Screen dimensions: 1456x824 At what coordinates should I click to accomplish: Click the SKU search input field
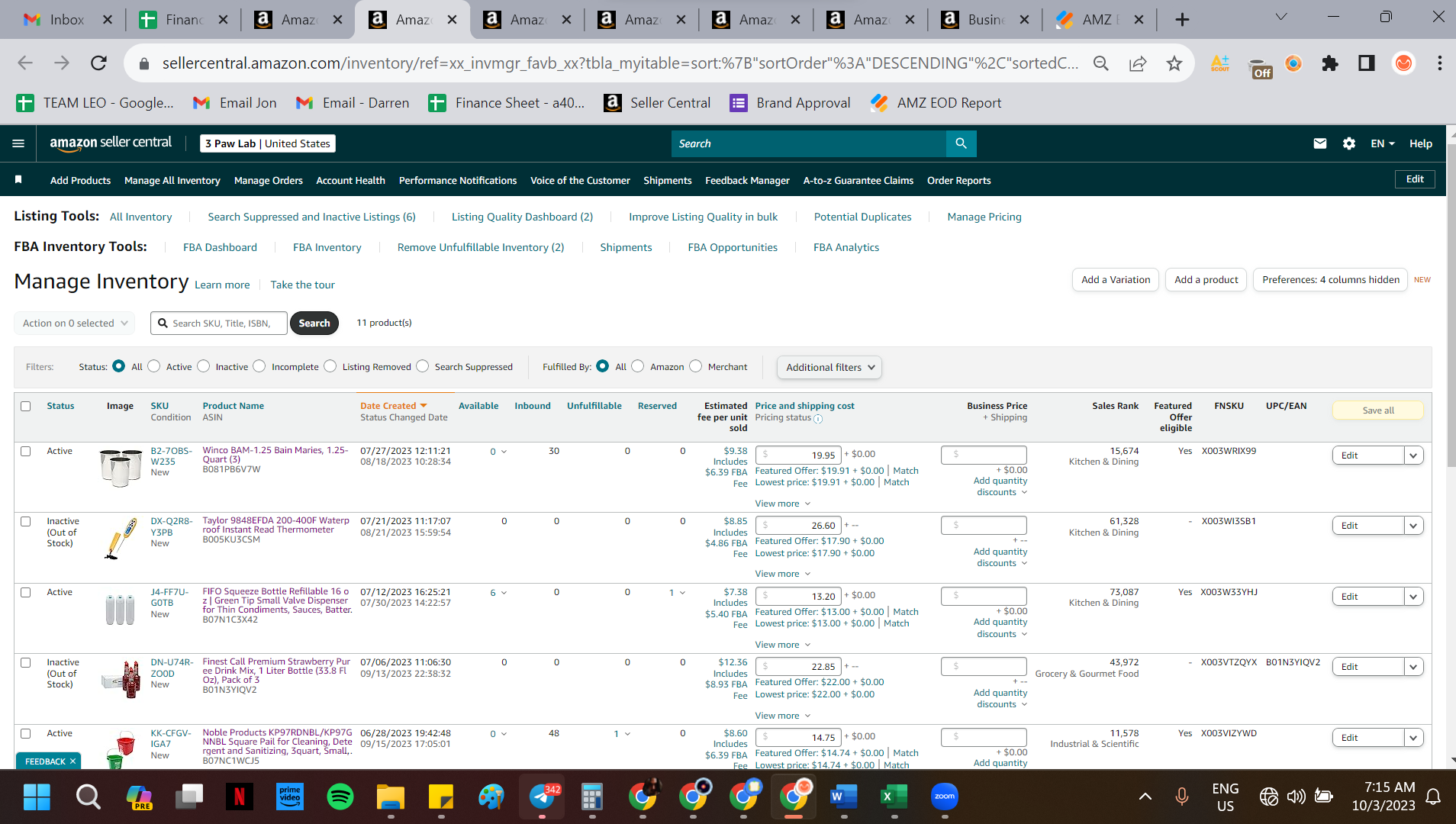(x=219, y=323)
